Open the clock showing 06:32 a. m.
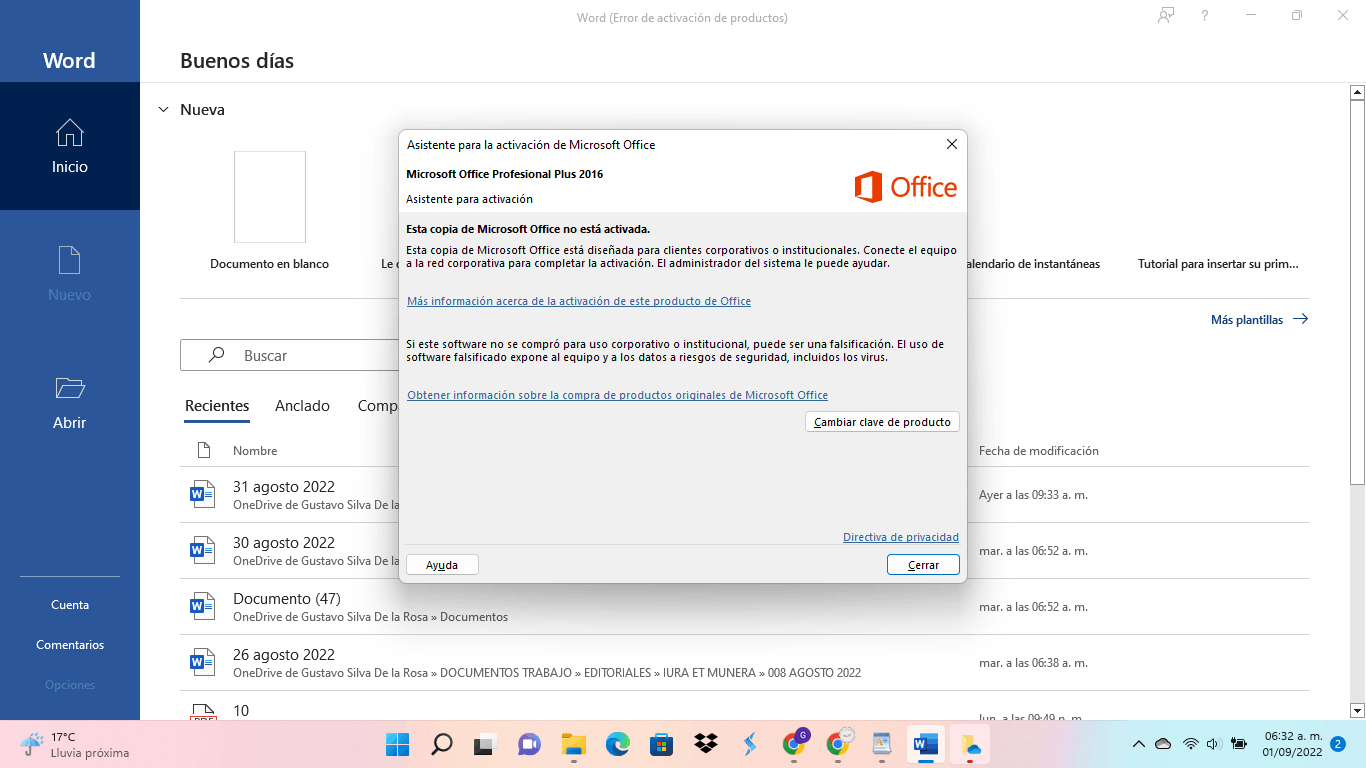Image resolution: width=1366 pixels, height=768 pixels. pyautogui.click(x=1292, y=744)
